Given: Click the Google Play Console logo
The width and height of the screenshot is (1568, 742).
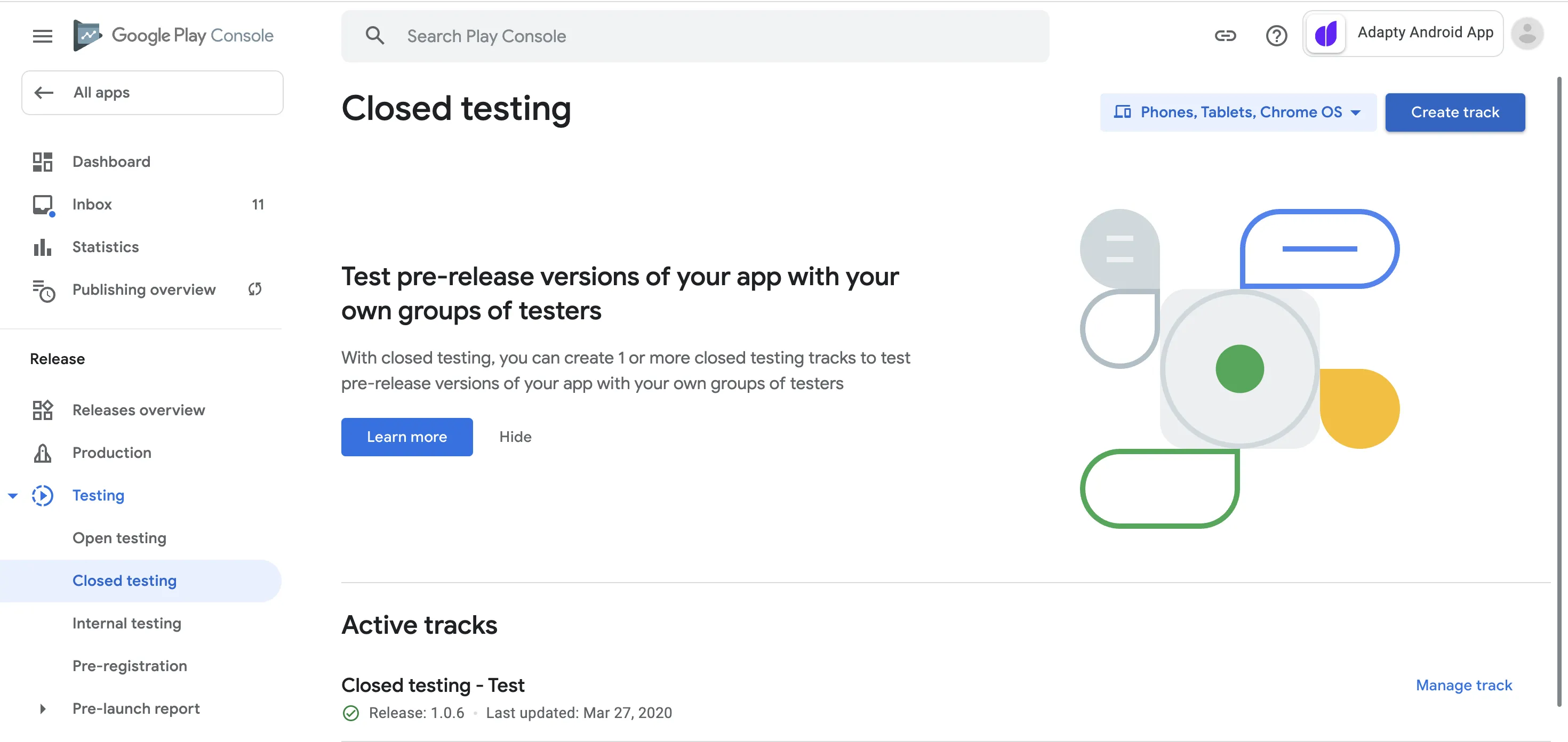Looking at the screenshot, I should tap(173, 36).
